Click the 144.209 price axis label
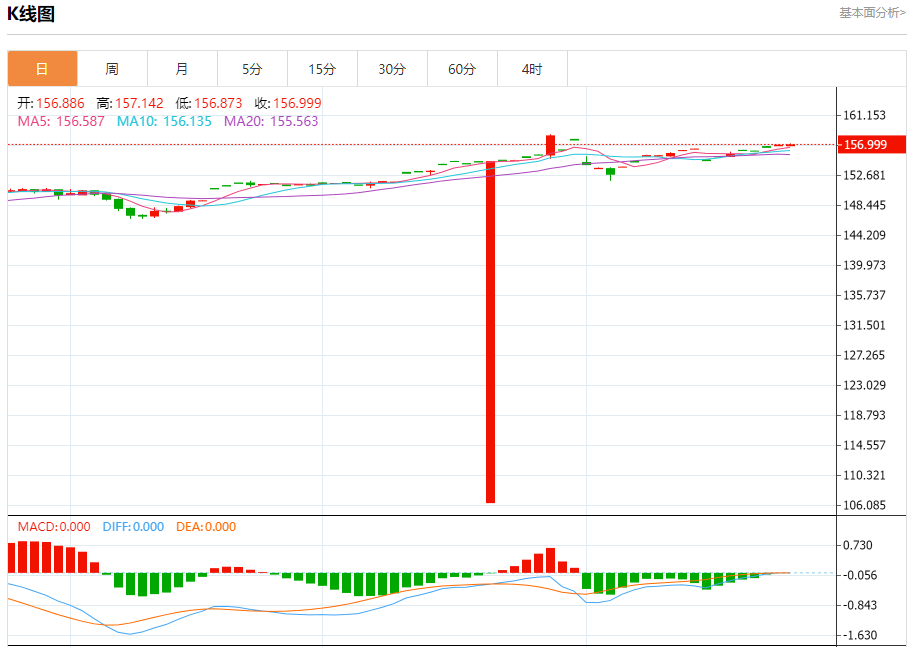 pos(864,235)
